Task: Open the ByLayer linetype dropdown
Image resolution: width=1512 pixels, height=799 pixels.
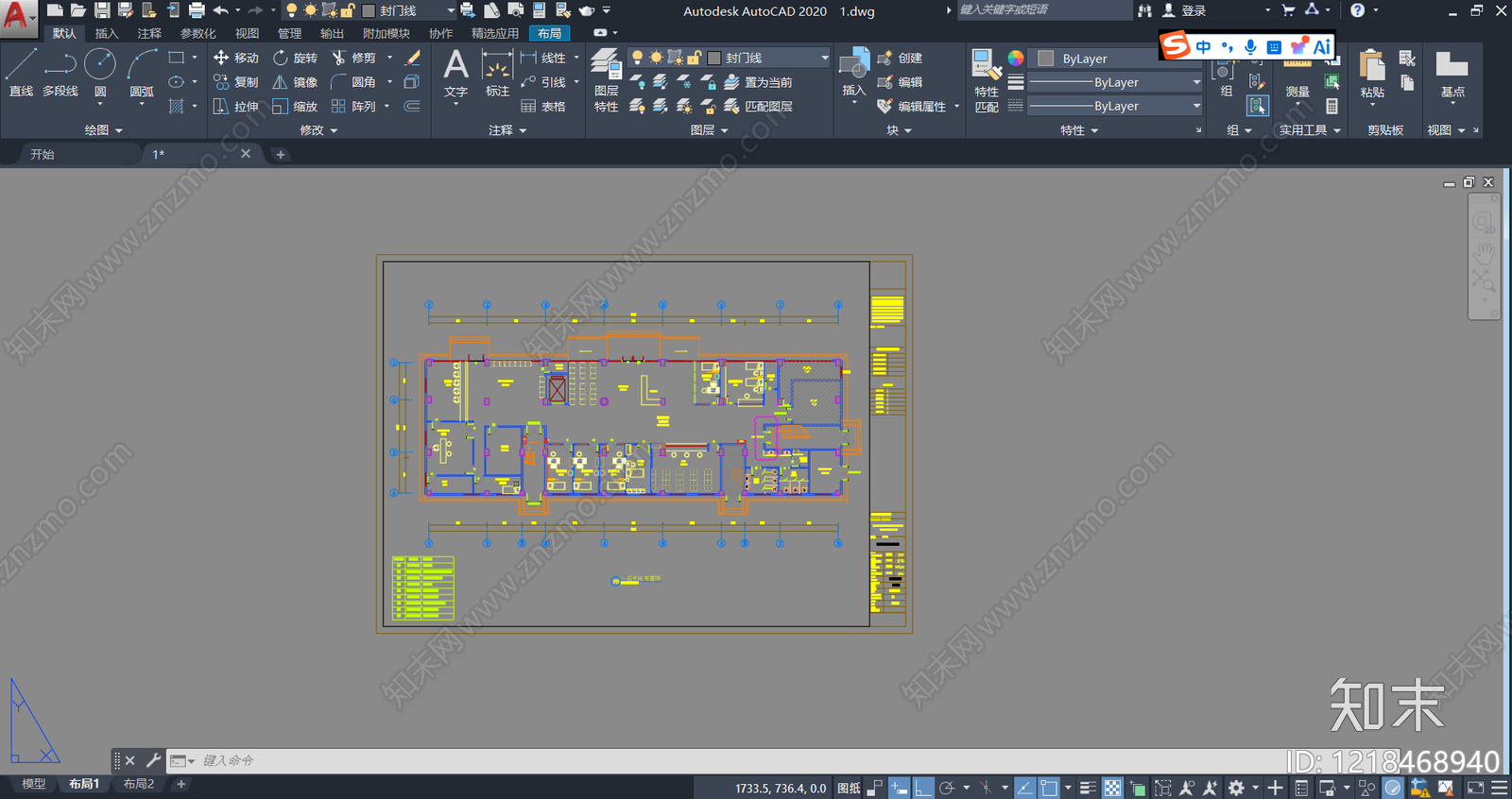Action: 1115,107
